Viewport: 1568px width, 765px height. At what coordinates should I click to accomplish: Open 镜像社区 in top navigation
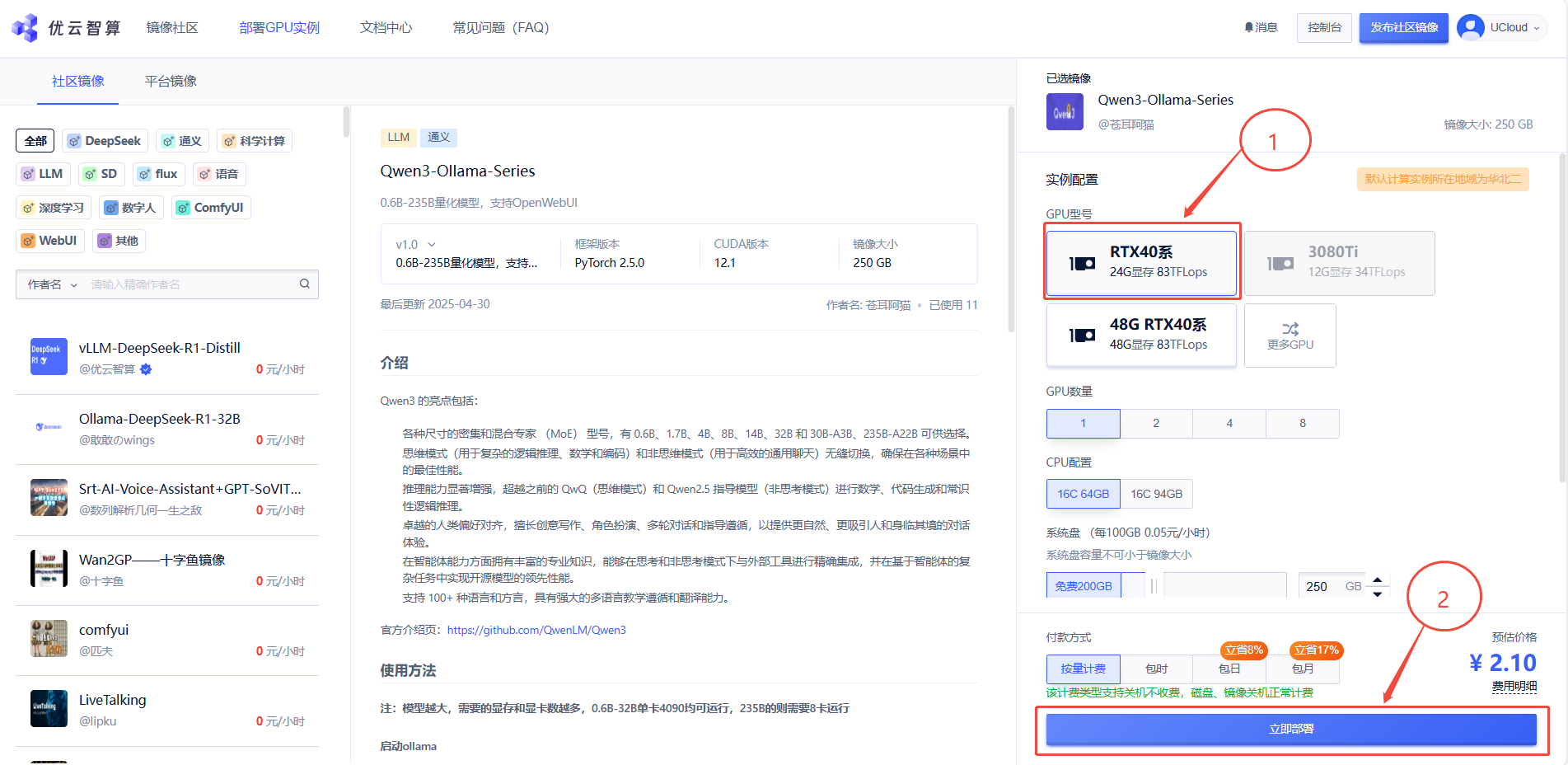(x=172, y=27)
